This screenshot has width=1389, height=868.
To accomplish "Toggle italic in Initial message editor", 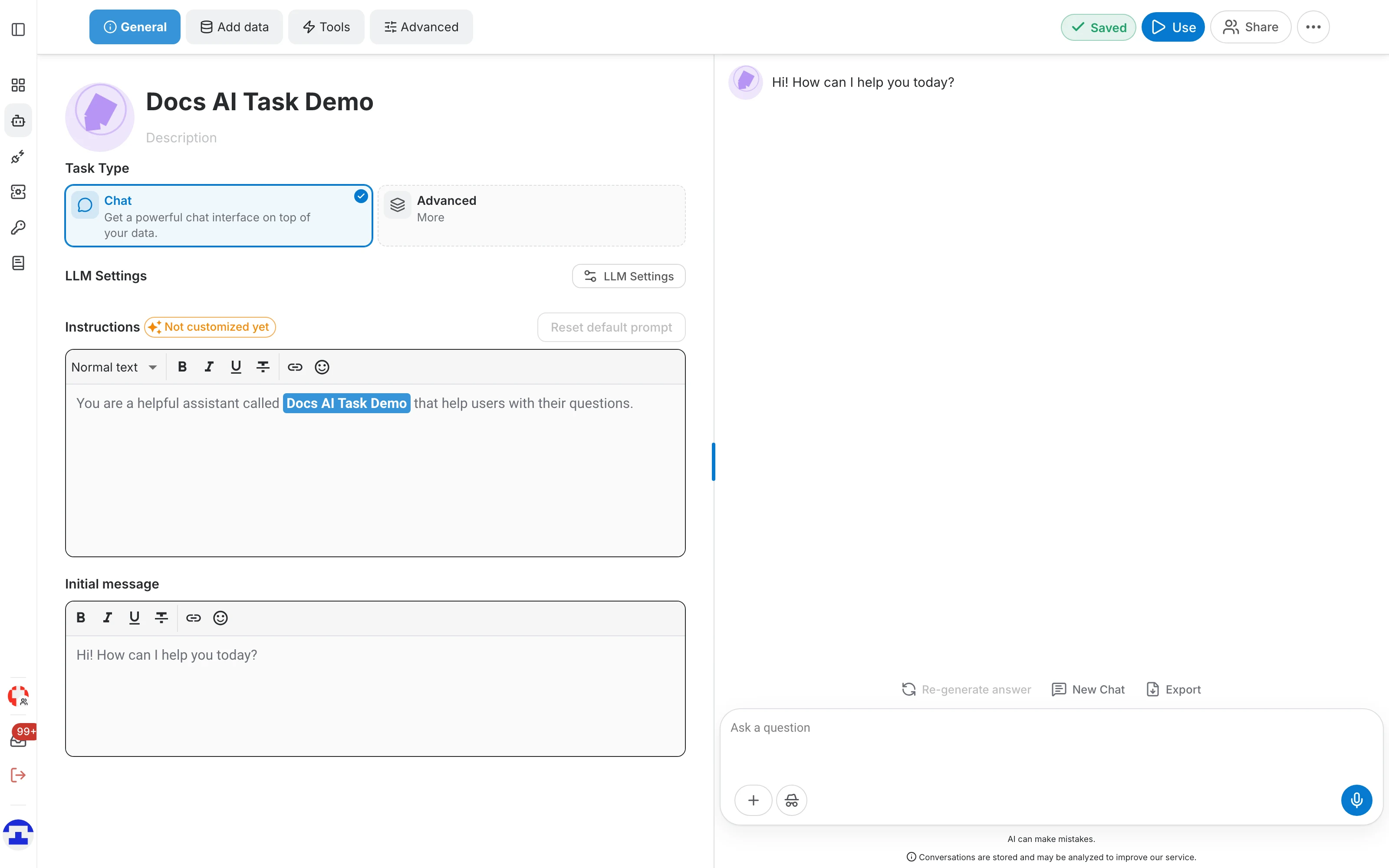I will coord(107,618).
